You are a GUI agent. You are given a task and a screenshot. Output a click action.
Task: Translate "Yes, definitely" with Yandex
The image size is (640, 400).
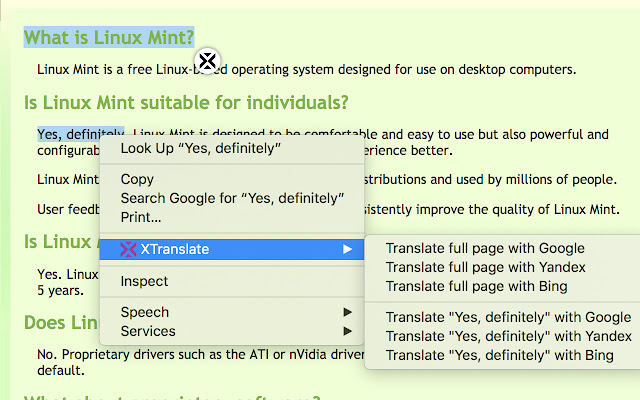pos(508,336)
